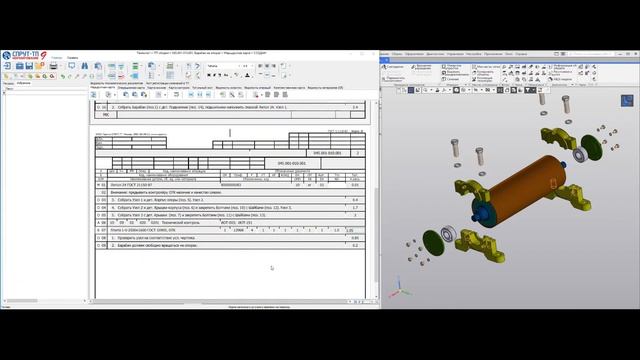Toggle underline text formatting
640x360 pixels.
[x=220, y=75]
